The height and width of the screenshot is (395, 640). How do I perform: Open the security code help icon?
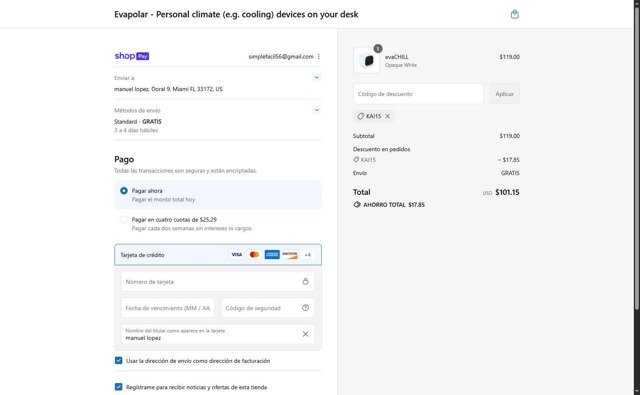click(x=305, y=308)
